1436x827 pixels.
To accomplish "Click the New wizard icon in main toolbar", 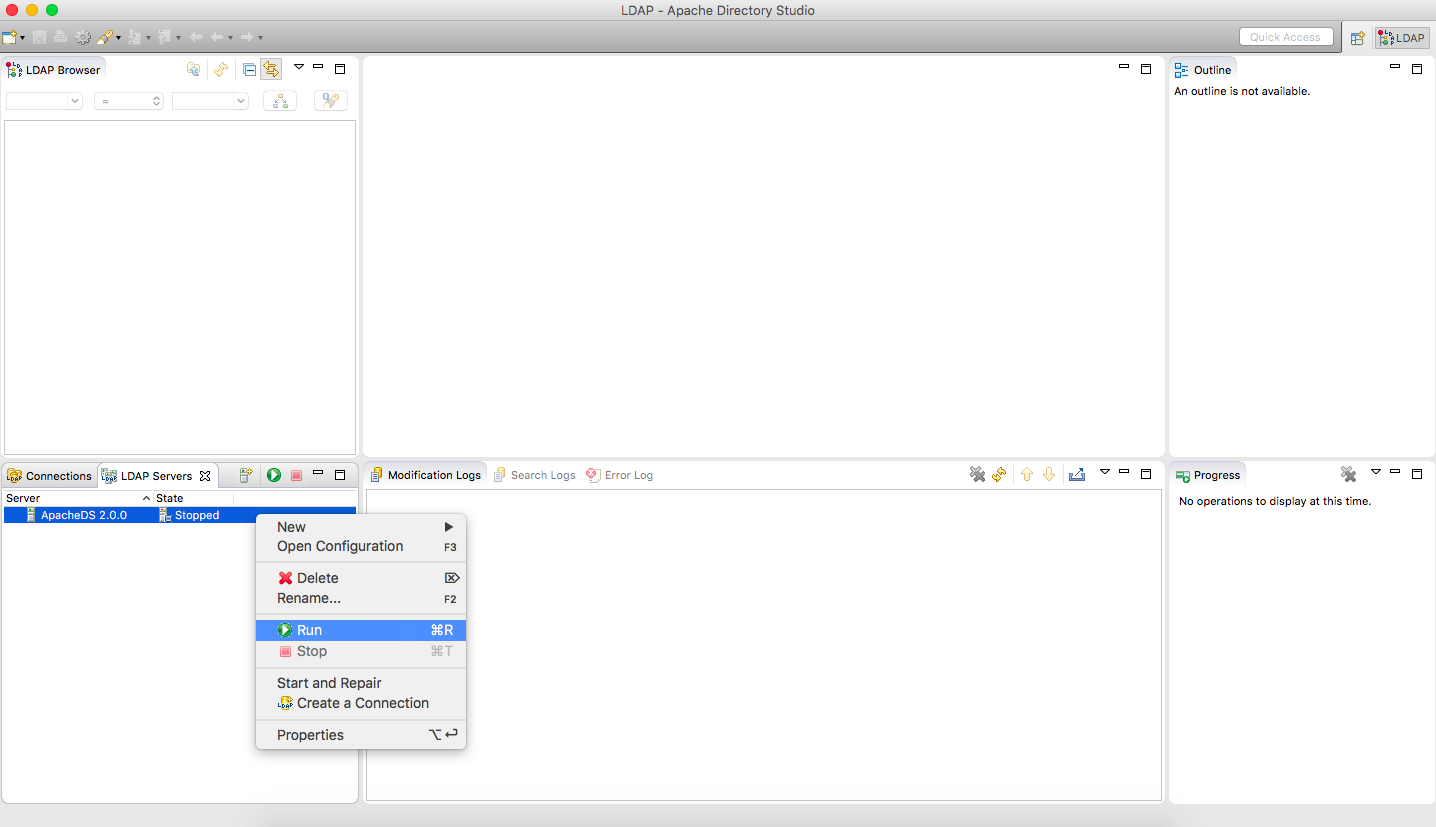I will pyautogui.click(x=9, y=37).
